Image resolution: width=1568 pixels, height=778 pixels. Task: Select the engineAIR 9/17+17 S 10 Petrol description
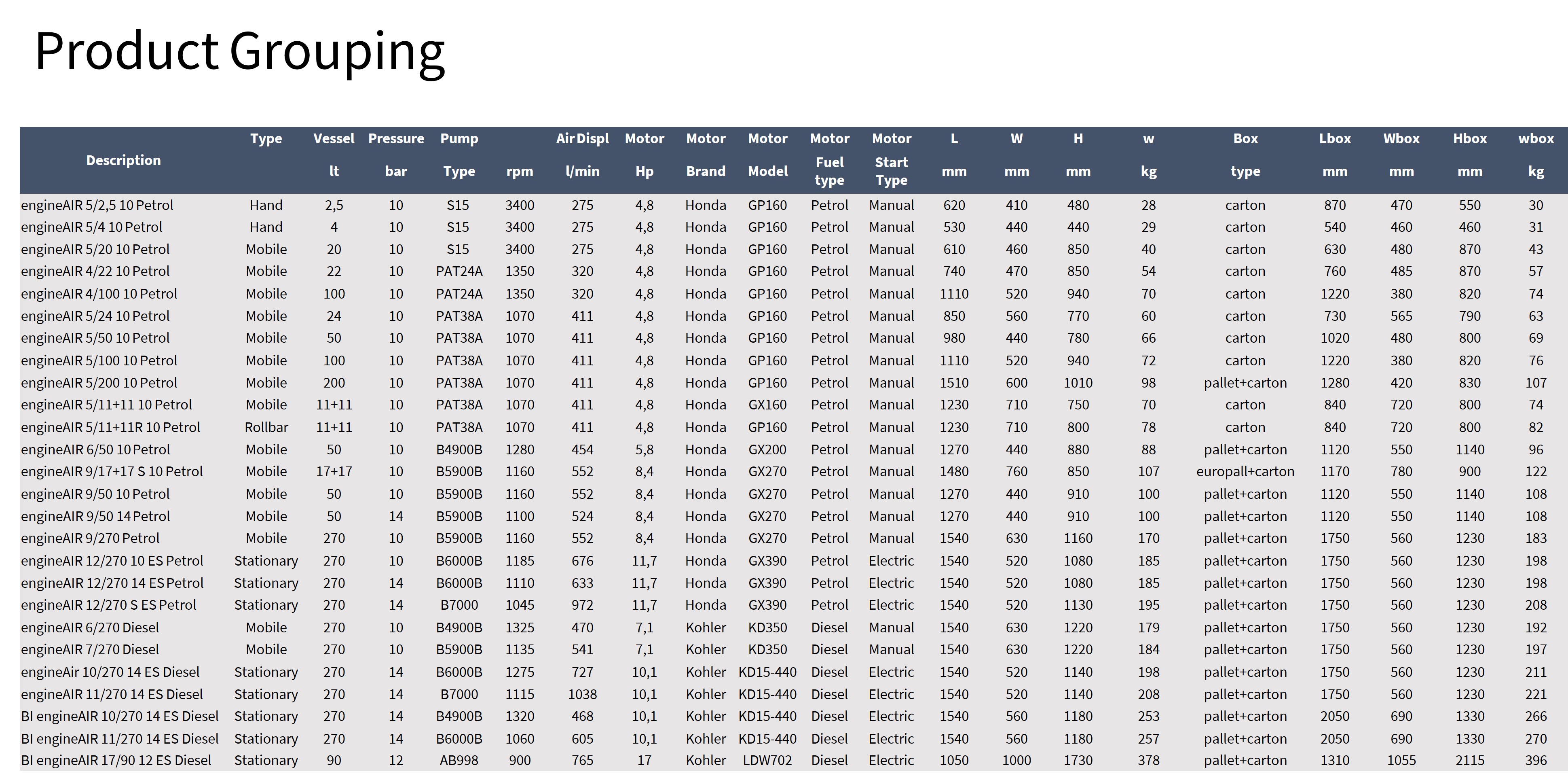112,472
